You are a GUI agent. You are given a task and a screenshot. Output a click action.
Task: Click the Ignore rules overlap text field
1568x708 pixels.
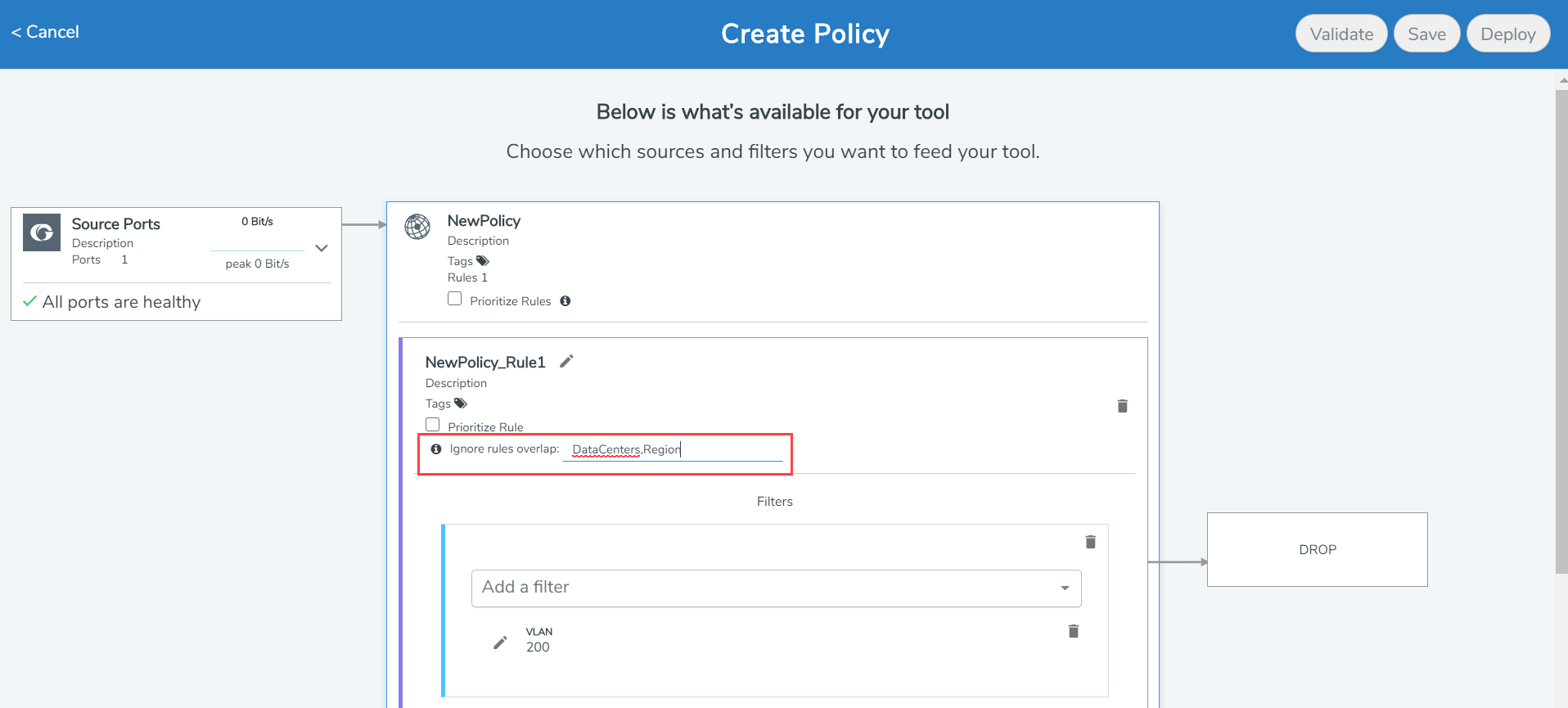(673, 449)
